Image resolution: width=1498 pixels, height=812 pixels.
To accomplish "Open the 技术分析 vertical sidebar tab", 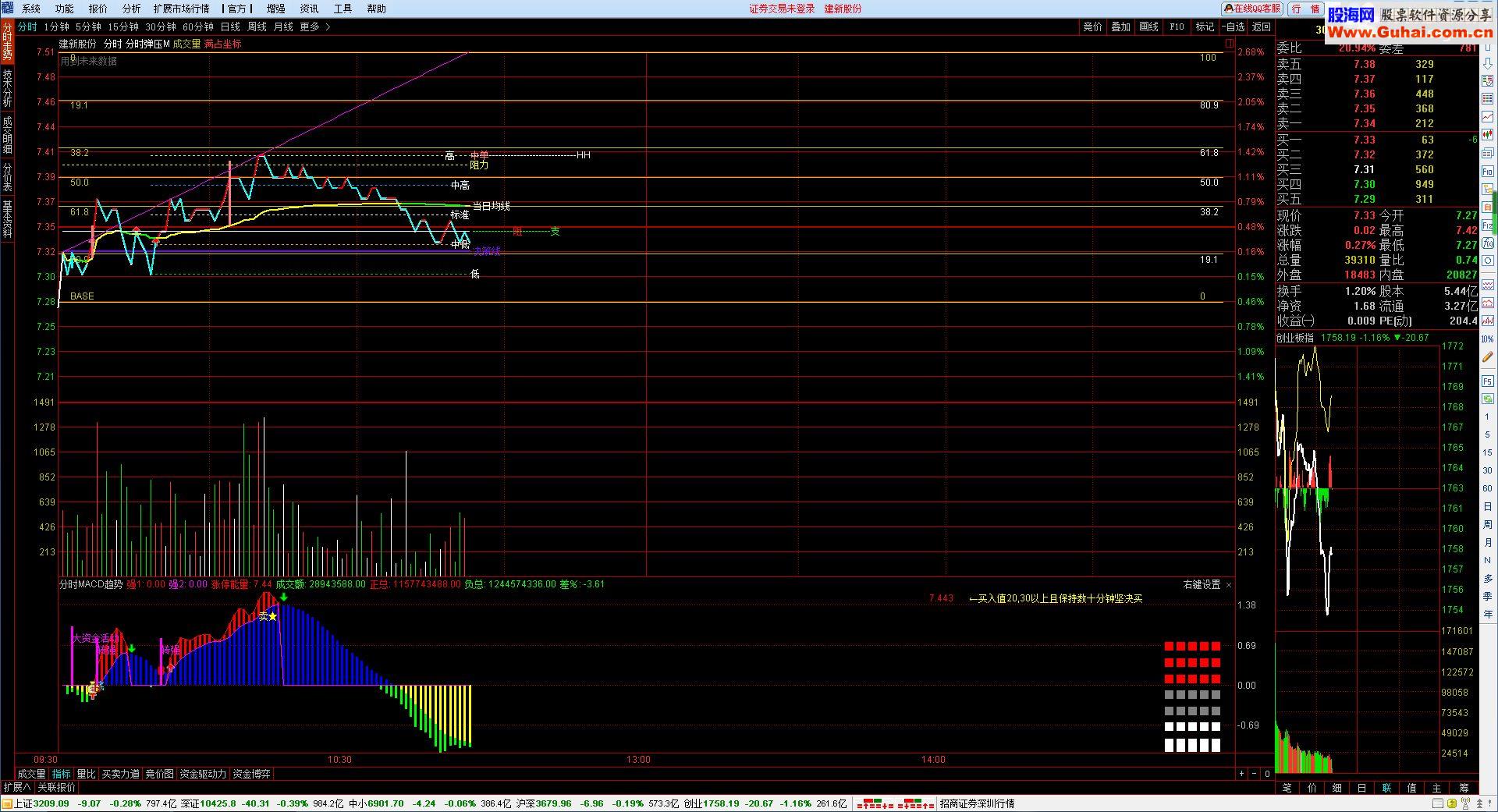I will coord(7,87).
